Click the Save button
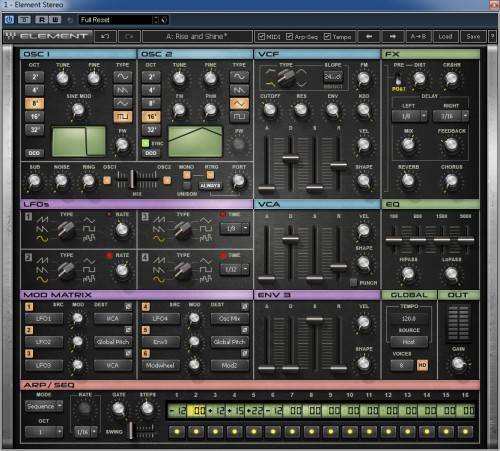Image resolution: width=500 pixels, height=451 pixels. [473, 36]
